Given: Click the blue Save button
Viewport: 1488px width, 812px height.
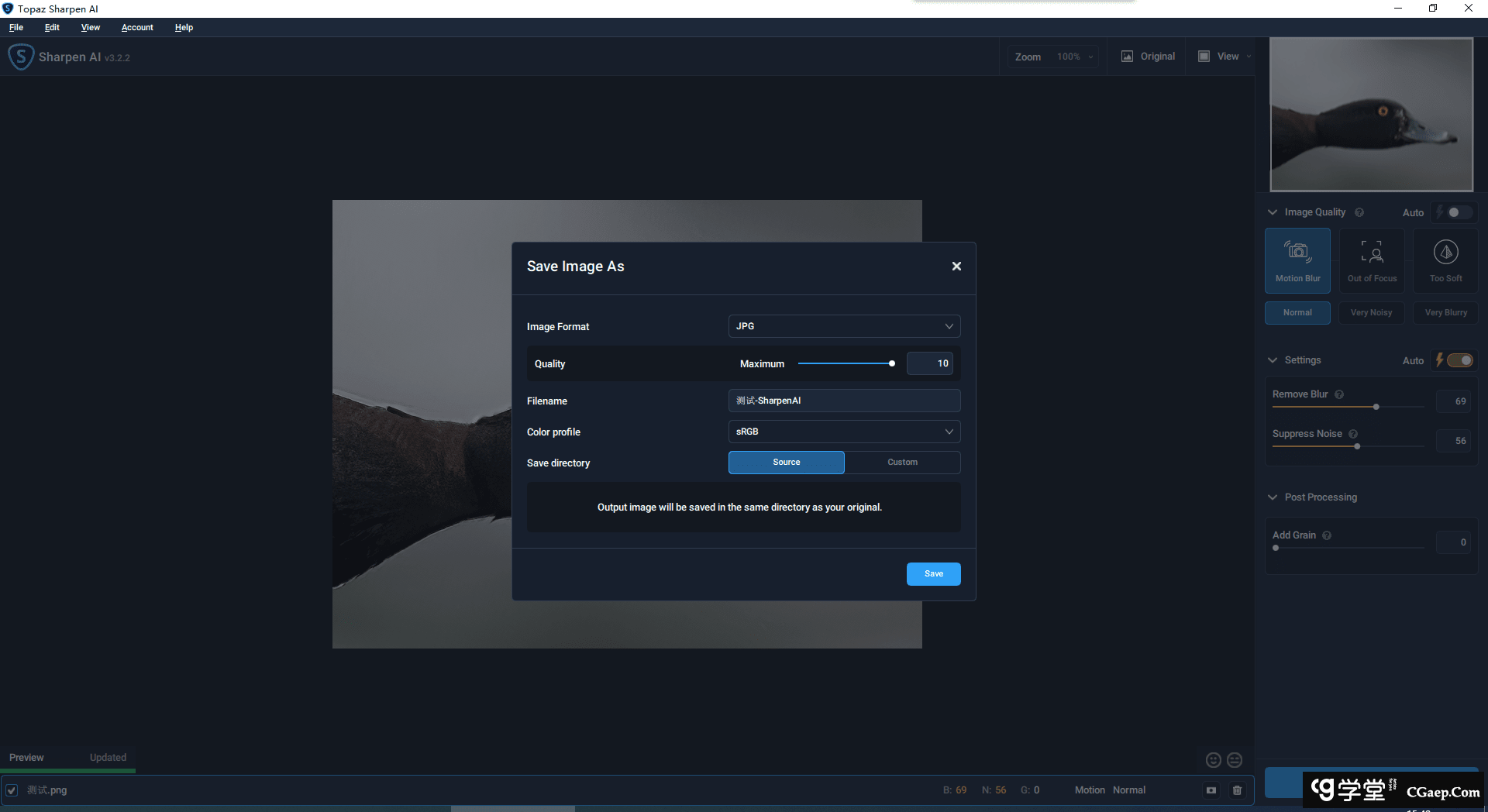Looking at the screenshot, I should (x=933, y=574).
